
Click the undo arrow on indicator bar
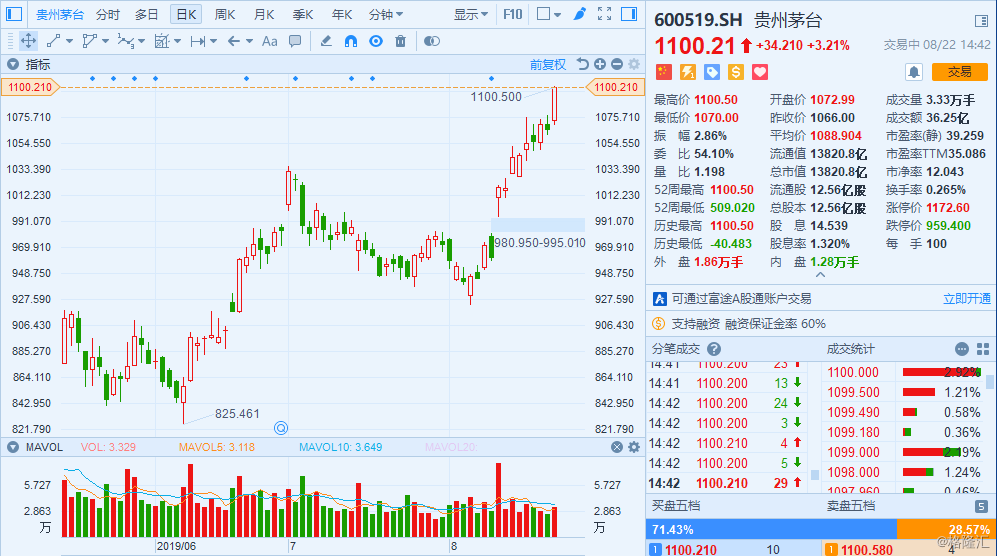click(582, 64)
